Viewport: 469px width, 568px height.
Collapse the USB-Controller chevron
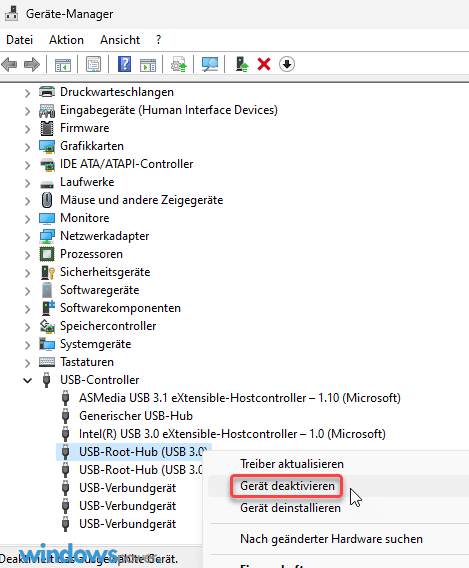[x=28, y=381]
